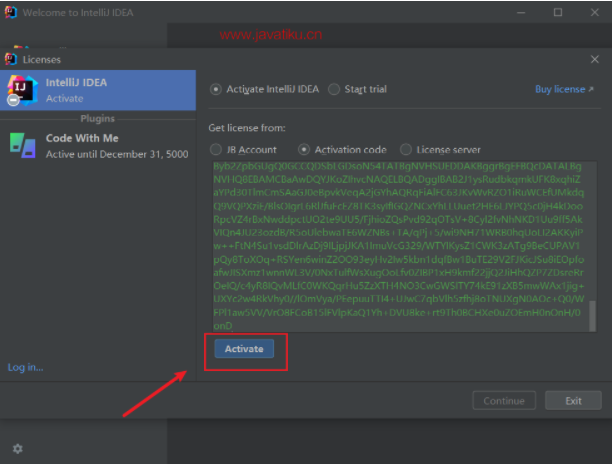Screen dimensions: 612x464
Task: Open settings gear in Welcome window
Action: click(x=18, y=449)
